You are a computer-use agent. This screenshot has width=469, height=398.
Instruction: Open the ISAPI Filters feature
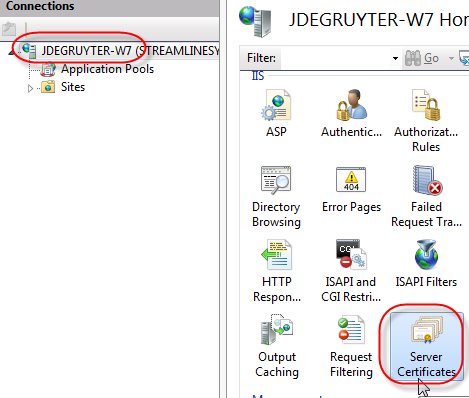pos(426,263)
